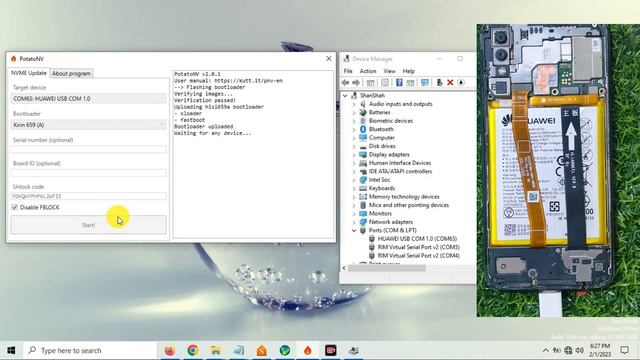Expand Audio inputs and outputs node
This screenshot has width=640, height=360.
click(354, 104)
